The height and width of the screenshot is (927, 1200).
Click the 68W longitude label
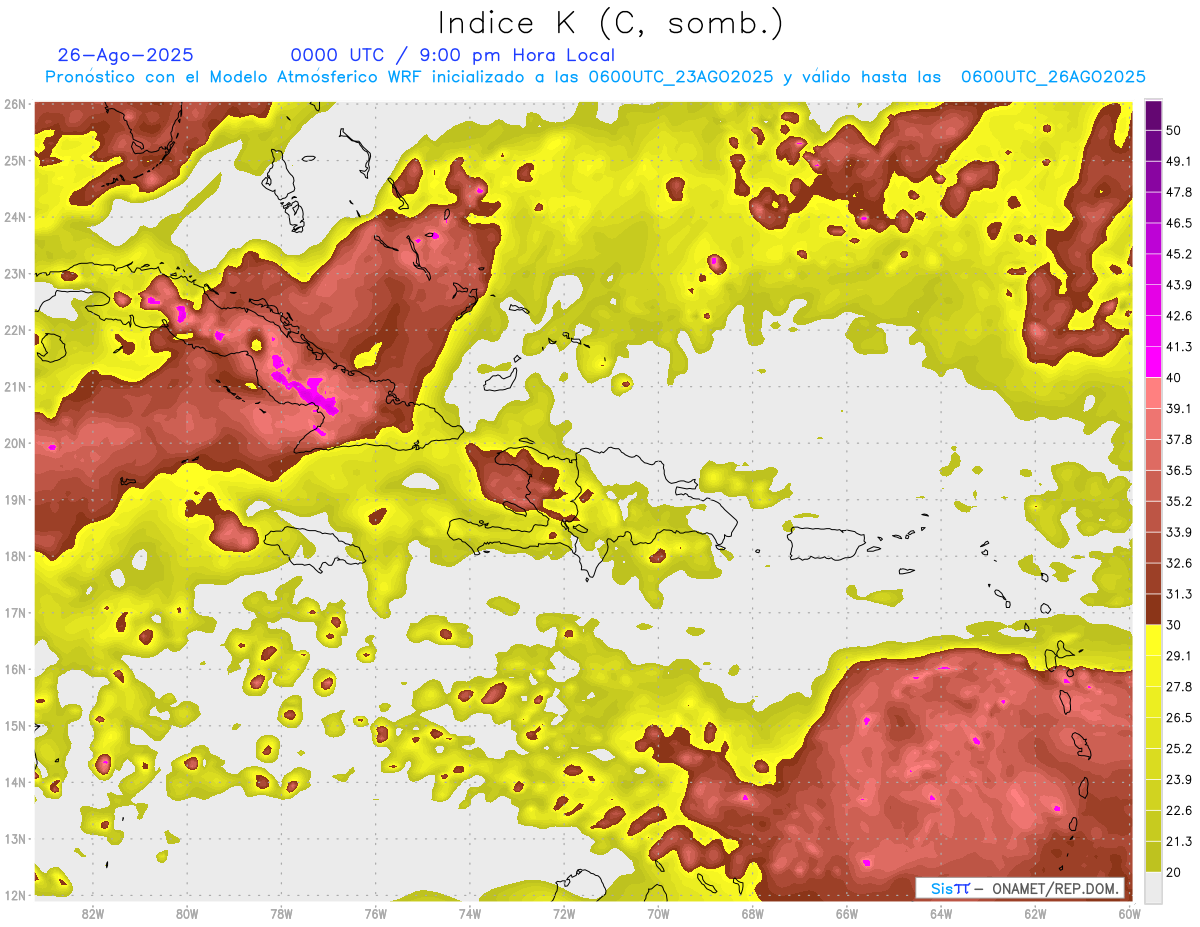[x=753, y=914]
